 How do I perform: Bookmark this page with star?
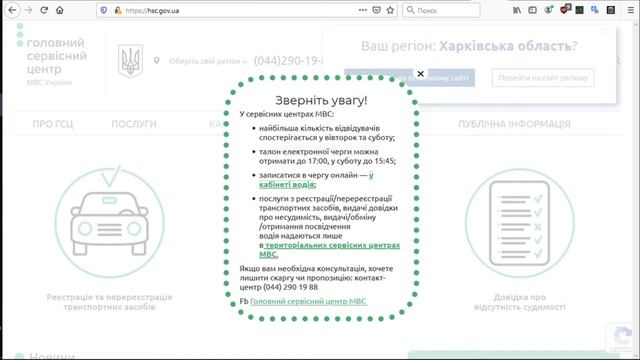coord(390,10)
